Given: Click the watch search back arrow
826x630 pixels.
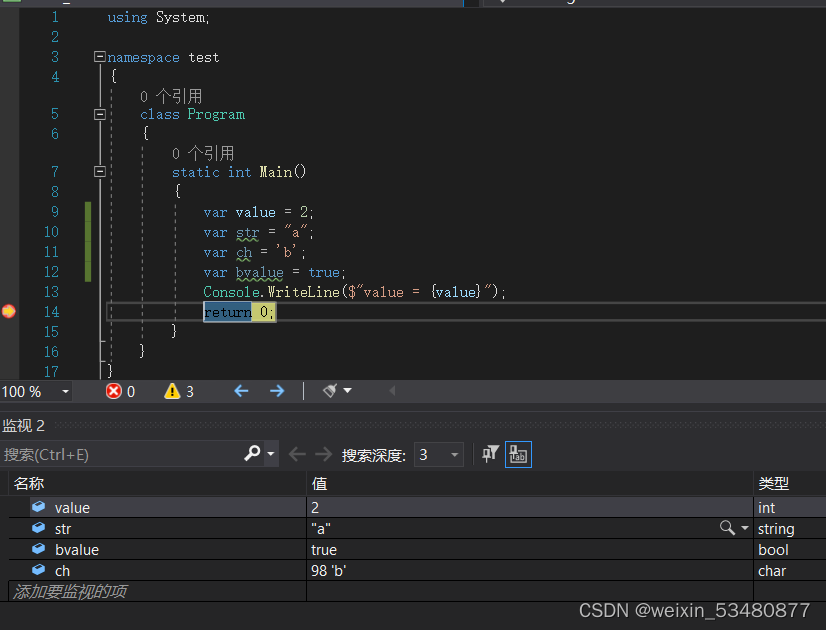Looking at the screenshot, I should pyautogui.click(x=298, y=454).
